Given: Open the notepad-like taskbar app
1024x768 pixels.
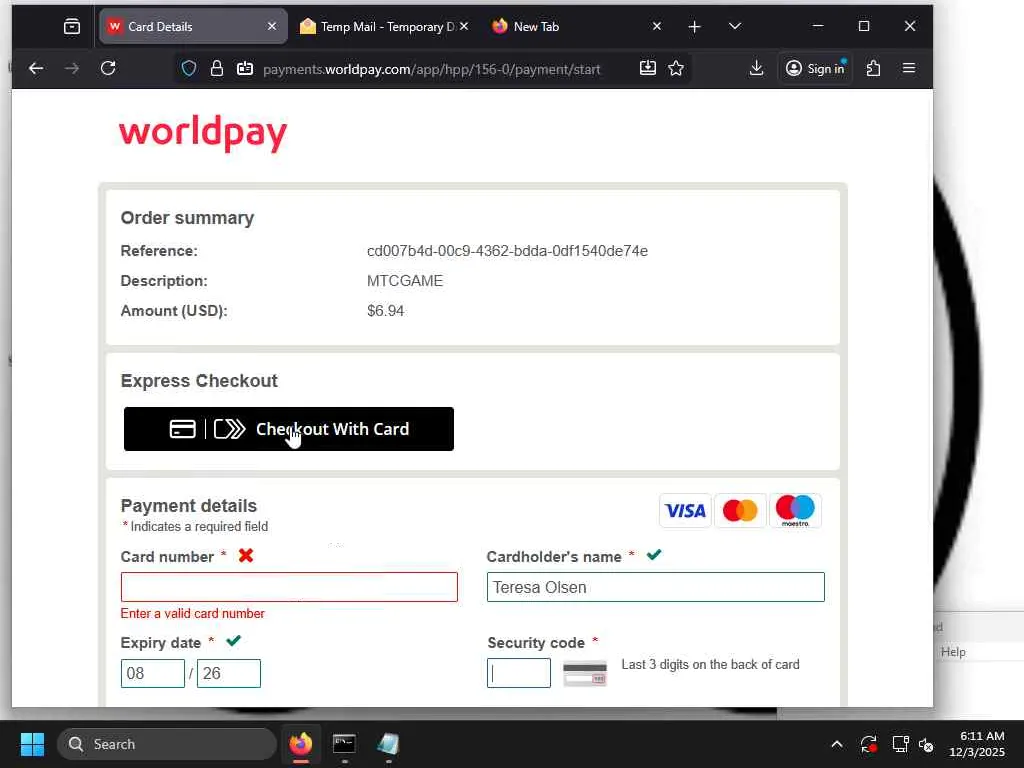Looking at the screenshot, I should coord(388,744).
